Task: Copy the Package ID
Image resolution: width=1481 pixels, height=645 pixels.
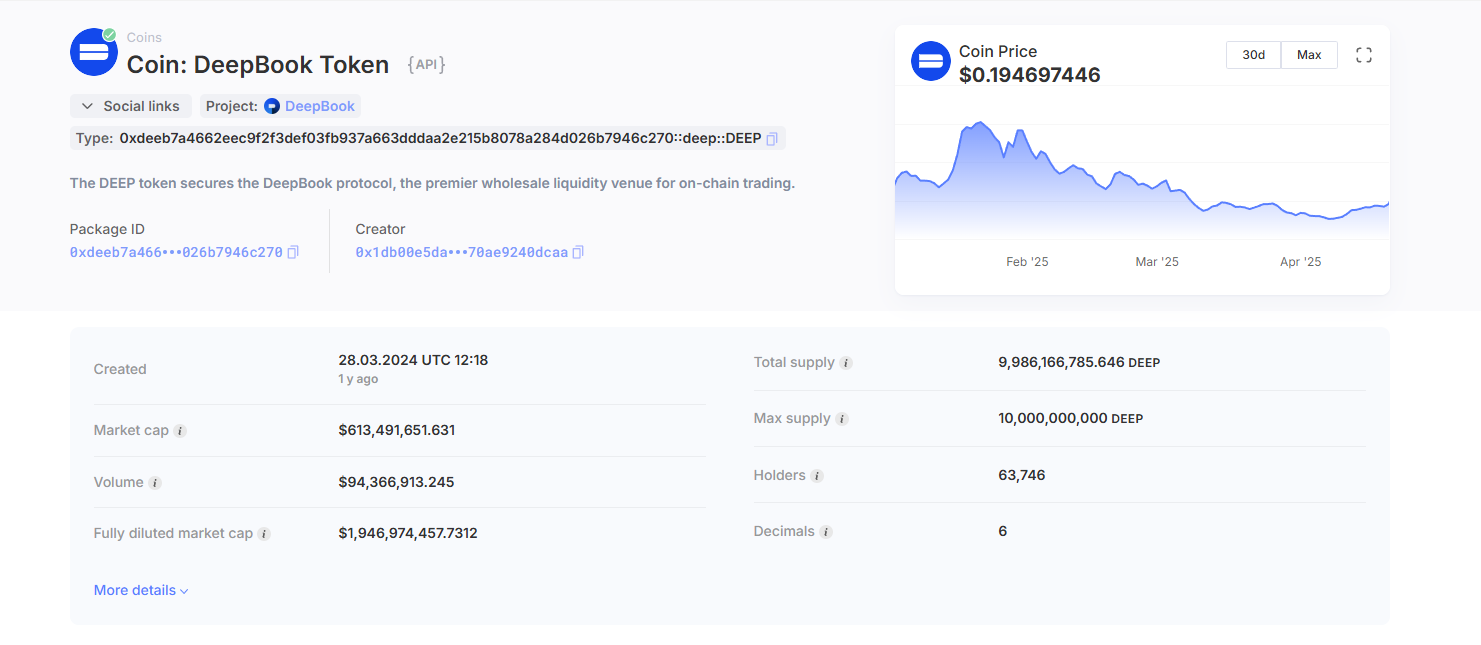Action: 293,253
